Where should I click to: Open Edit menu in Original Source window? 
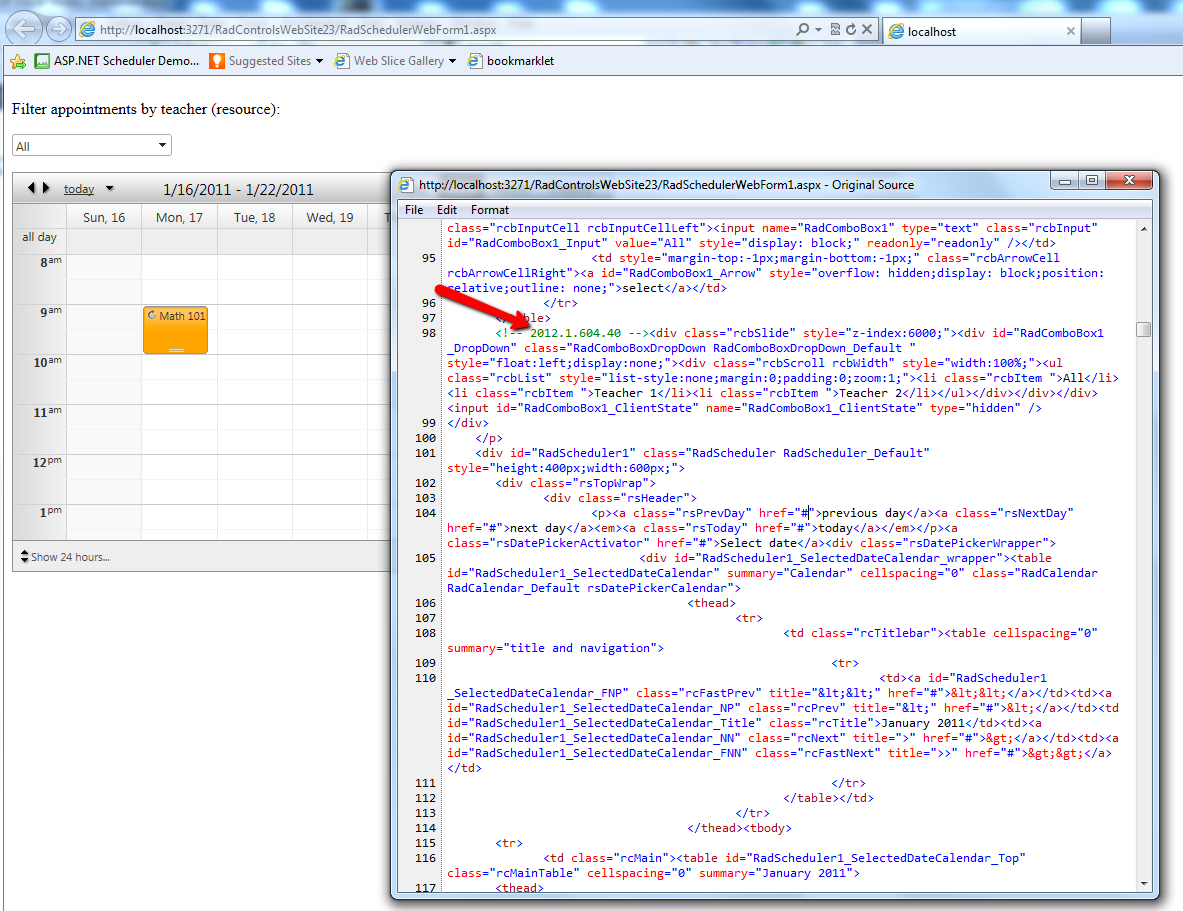click(x=447, y=210)
